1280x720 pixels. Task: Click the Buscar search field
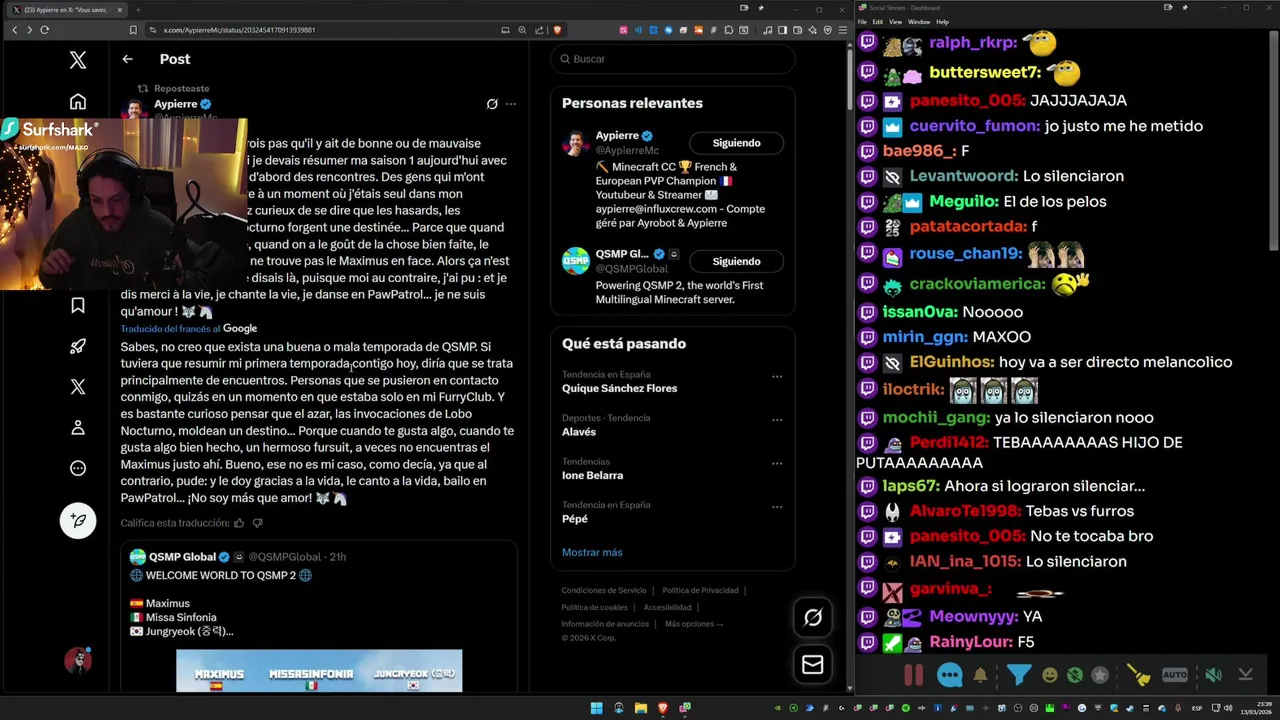tap(673, 59)
